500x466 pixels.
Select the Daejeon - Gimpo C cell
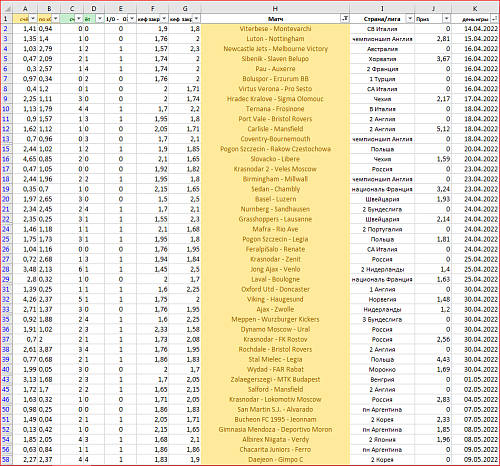275,460
